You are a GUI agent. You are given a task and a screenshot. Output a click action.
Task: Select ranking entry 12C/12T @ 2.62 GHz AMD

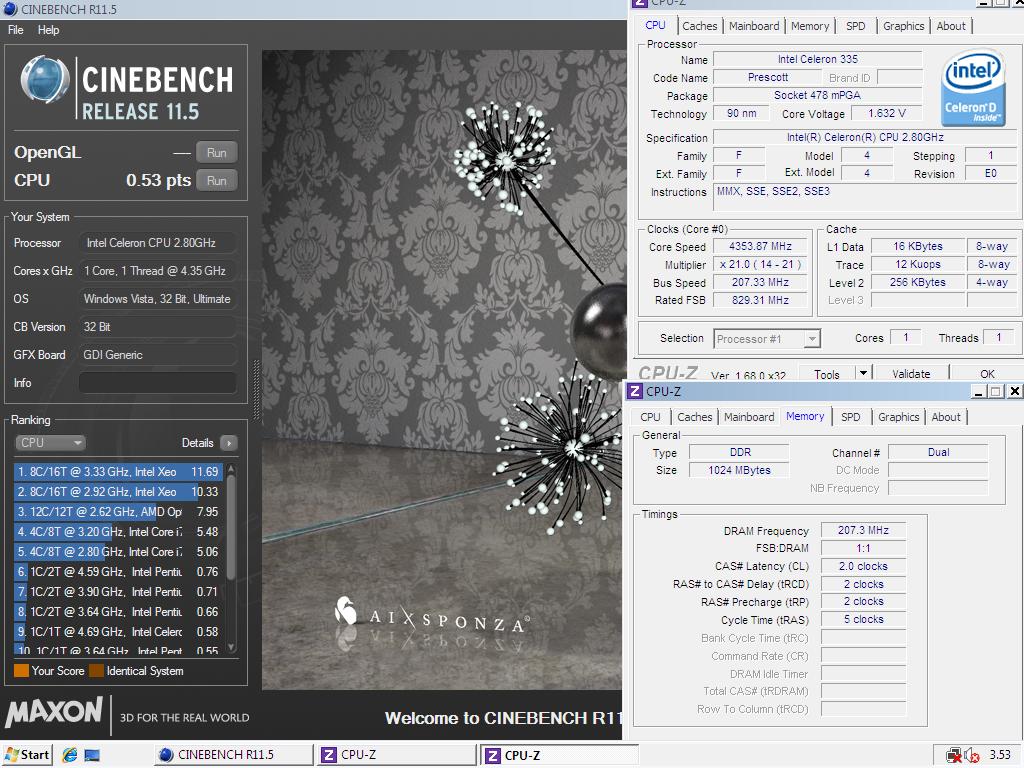pyautogui.click(x=118, y=512)
